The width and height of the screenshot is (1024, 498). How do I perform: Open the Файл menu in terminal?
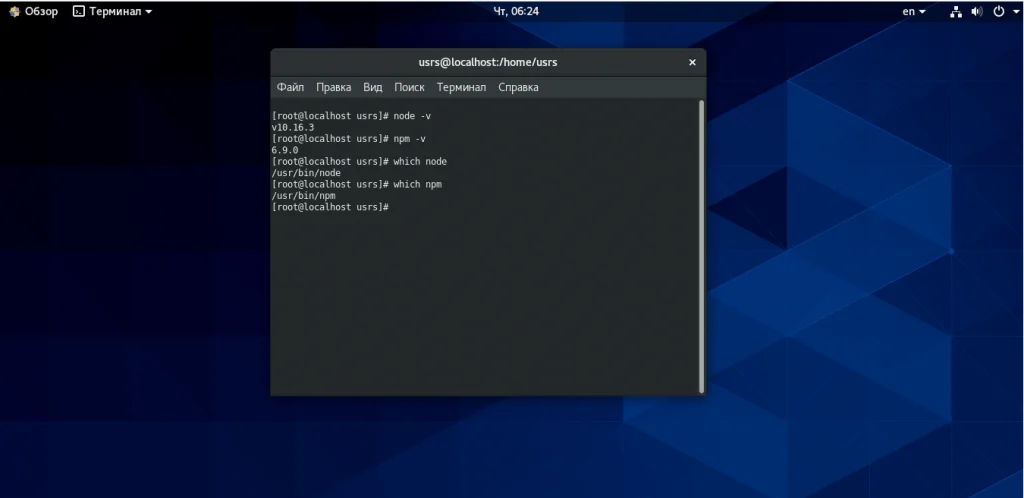pos(290,87)
